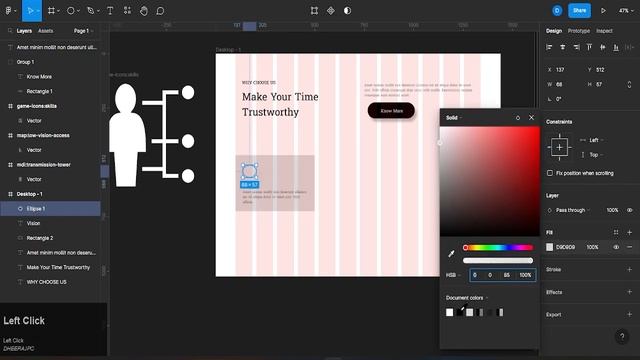The image size is (640, 360).
Task: Click the hue slider bar
Action: pyautogui.click(x=498, y=247)
